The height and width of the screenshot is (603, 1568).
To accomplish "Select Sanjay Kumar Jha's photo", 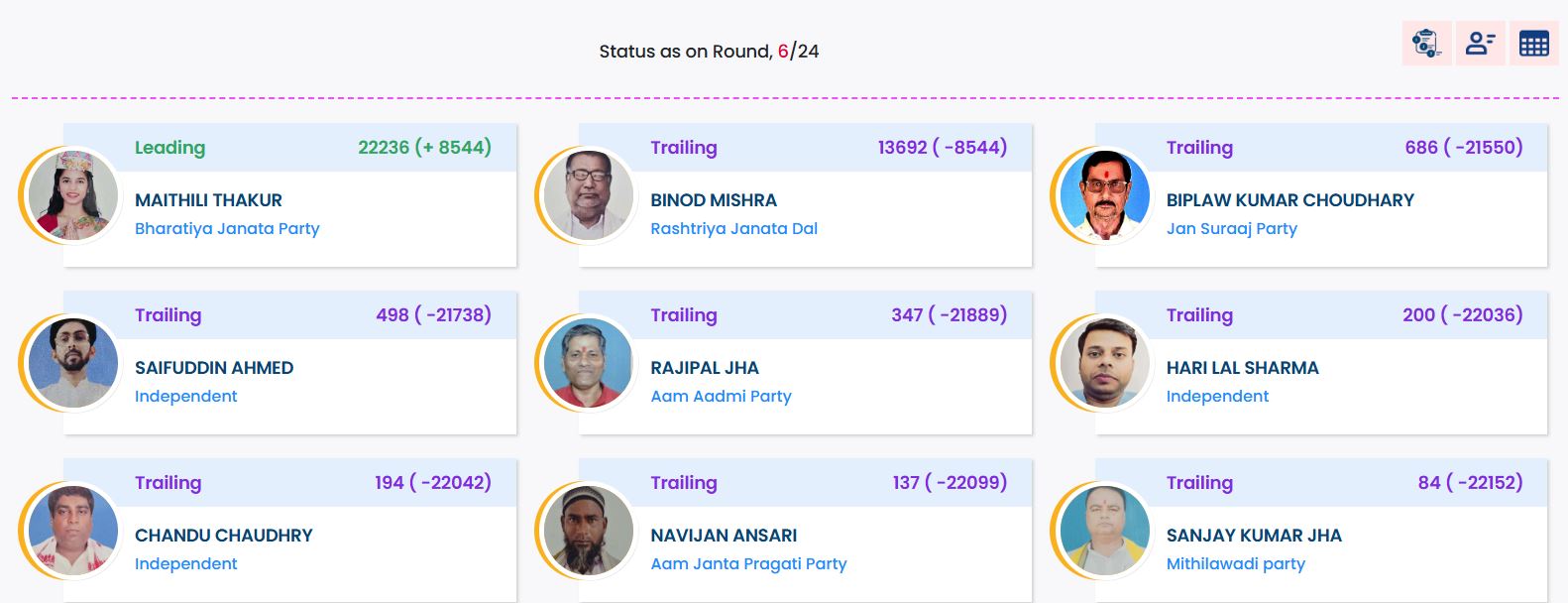I will tap(1104, 531).
